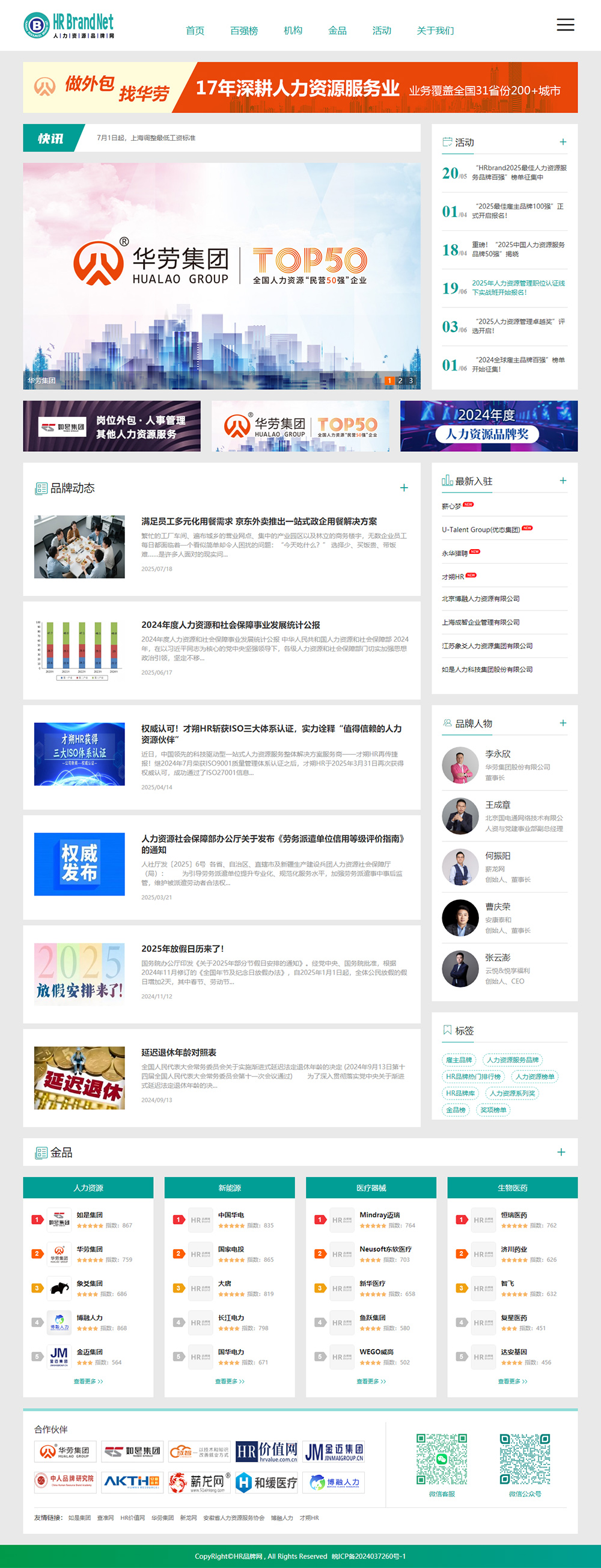Switch the banner carousel to slide 3
Viewport: 601px width, 1568px height.
click(x=410, y=381)
